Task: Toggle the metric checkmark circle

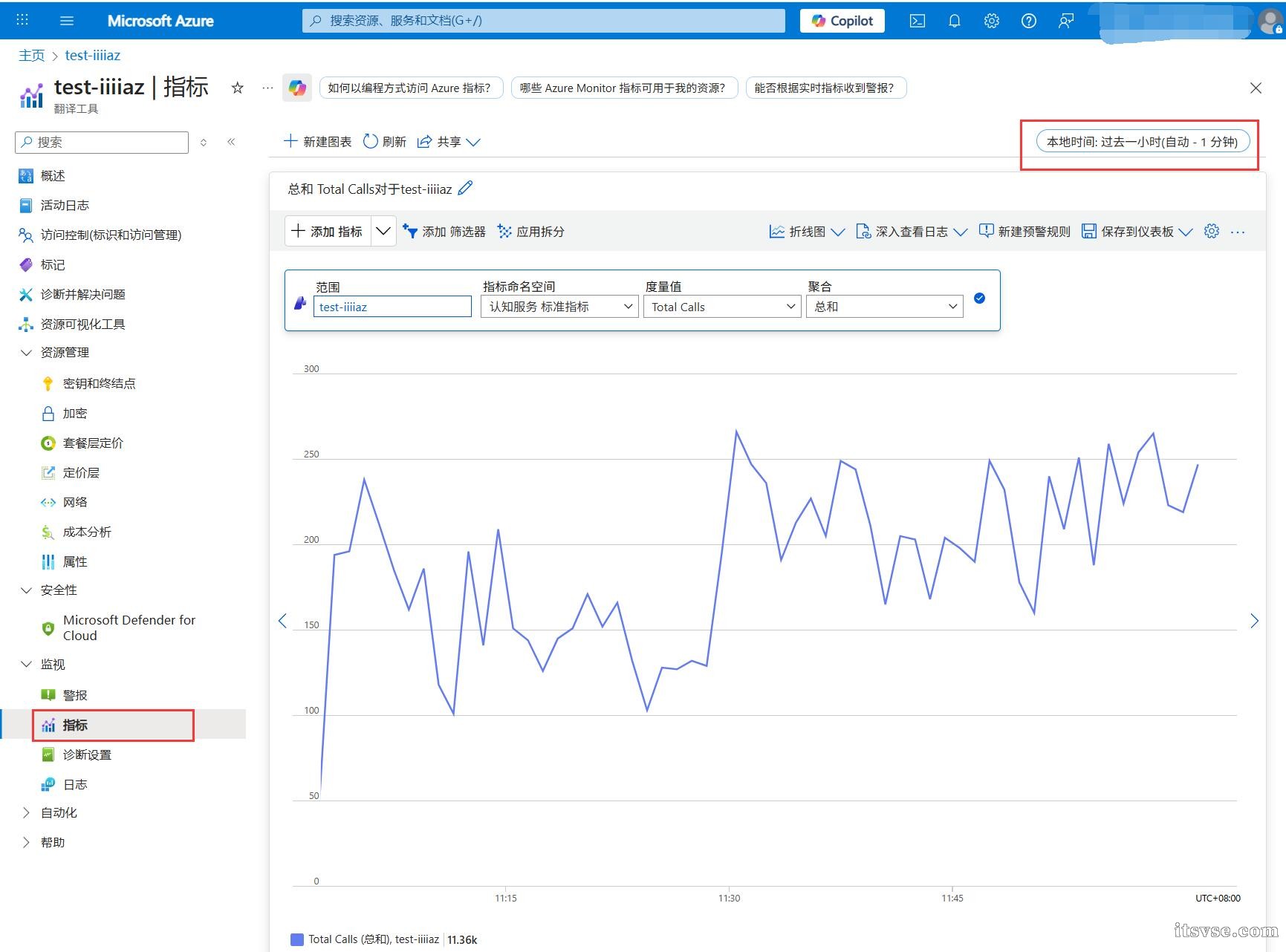Action: click(x=979, y=299)
